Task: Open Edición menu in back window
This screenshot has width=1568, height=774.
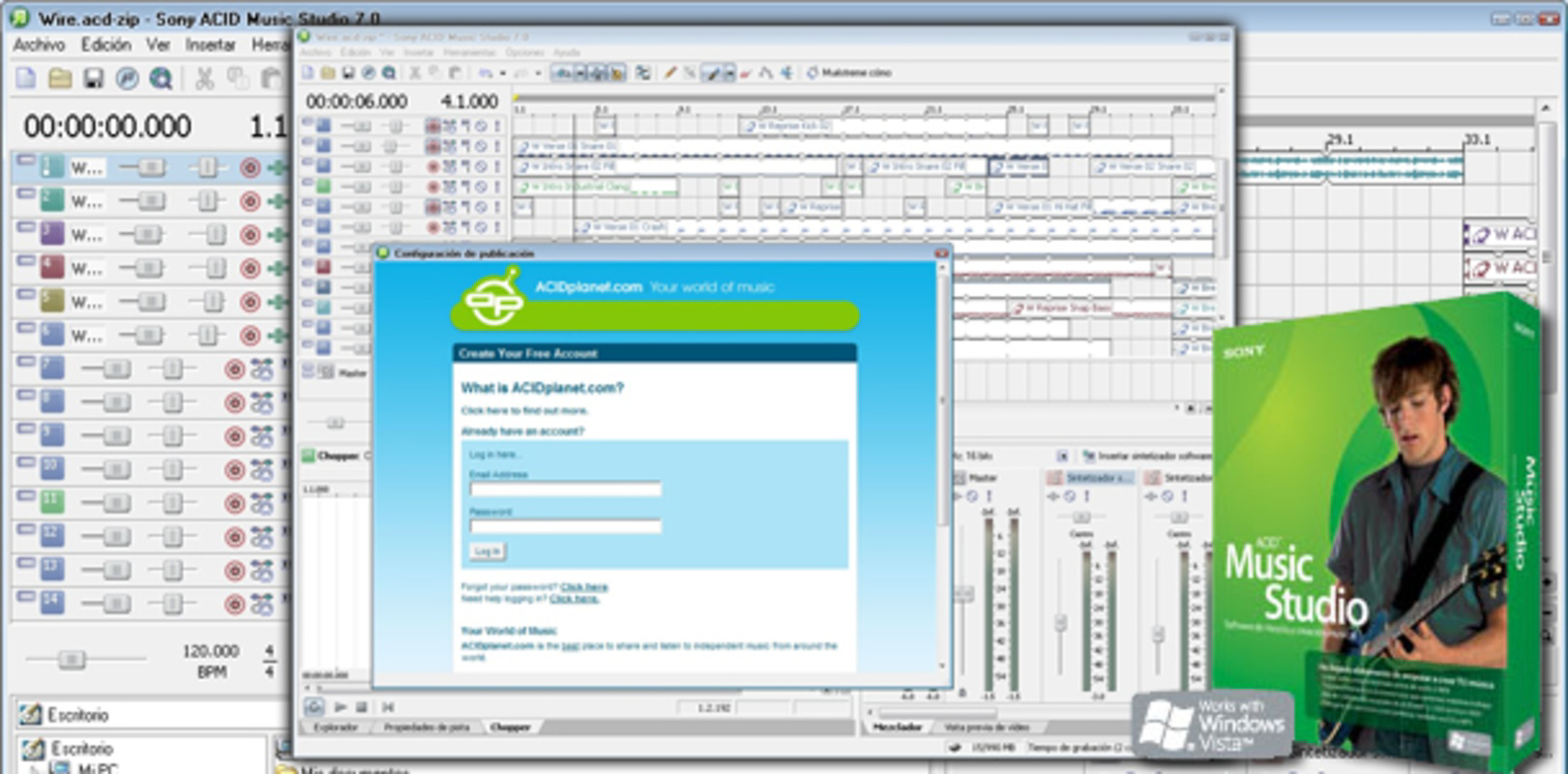Action: coord(105,45)
